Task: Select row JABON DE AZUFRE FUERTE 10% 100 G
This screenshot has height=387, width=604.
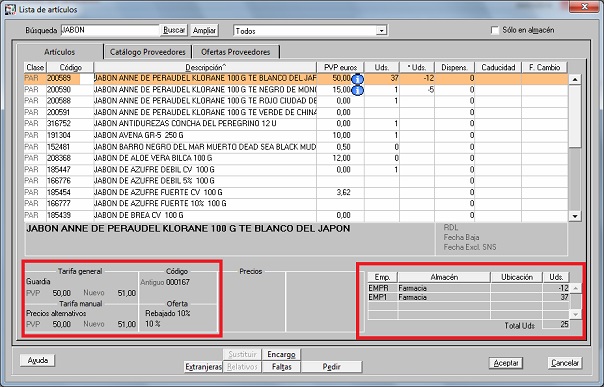Action: (x=296, y=204)
